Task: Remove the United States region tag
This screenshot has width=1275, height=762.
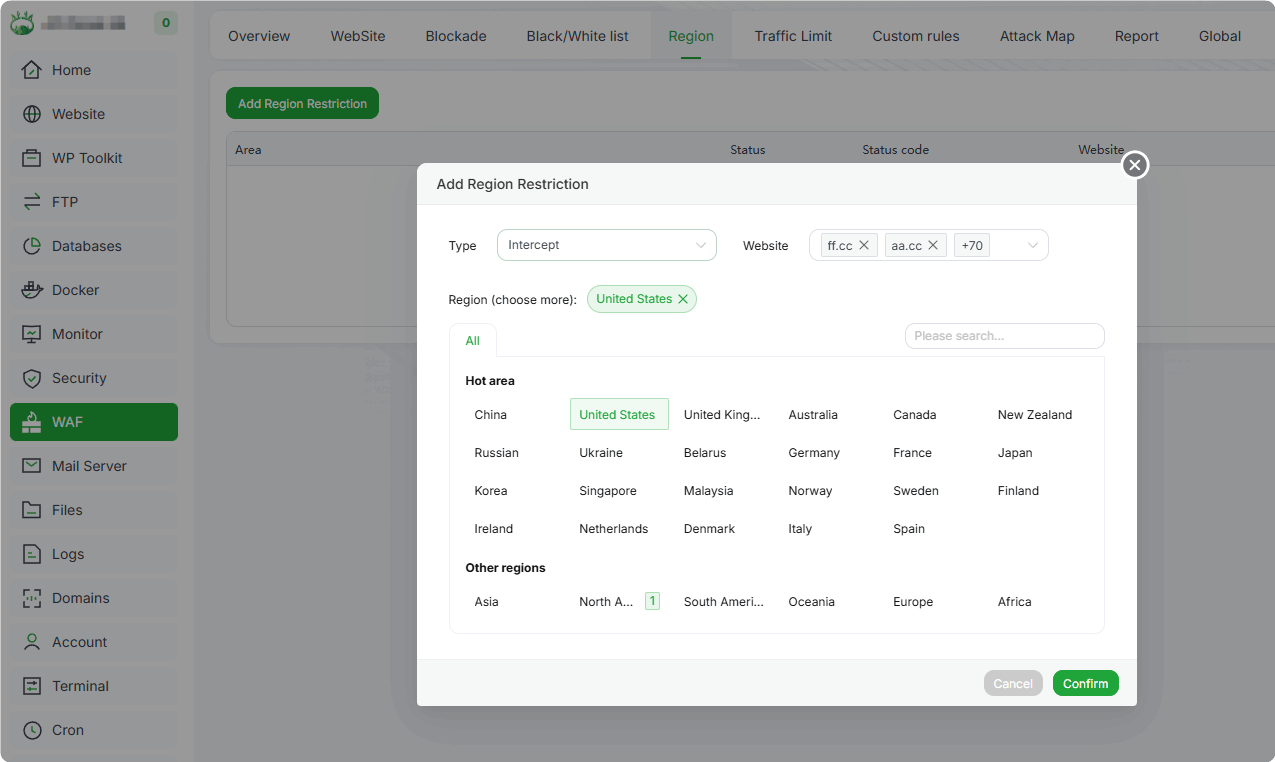Action: tap(683, 299)
